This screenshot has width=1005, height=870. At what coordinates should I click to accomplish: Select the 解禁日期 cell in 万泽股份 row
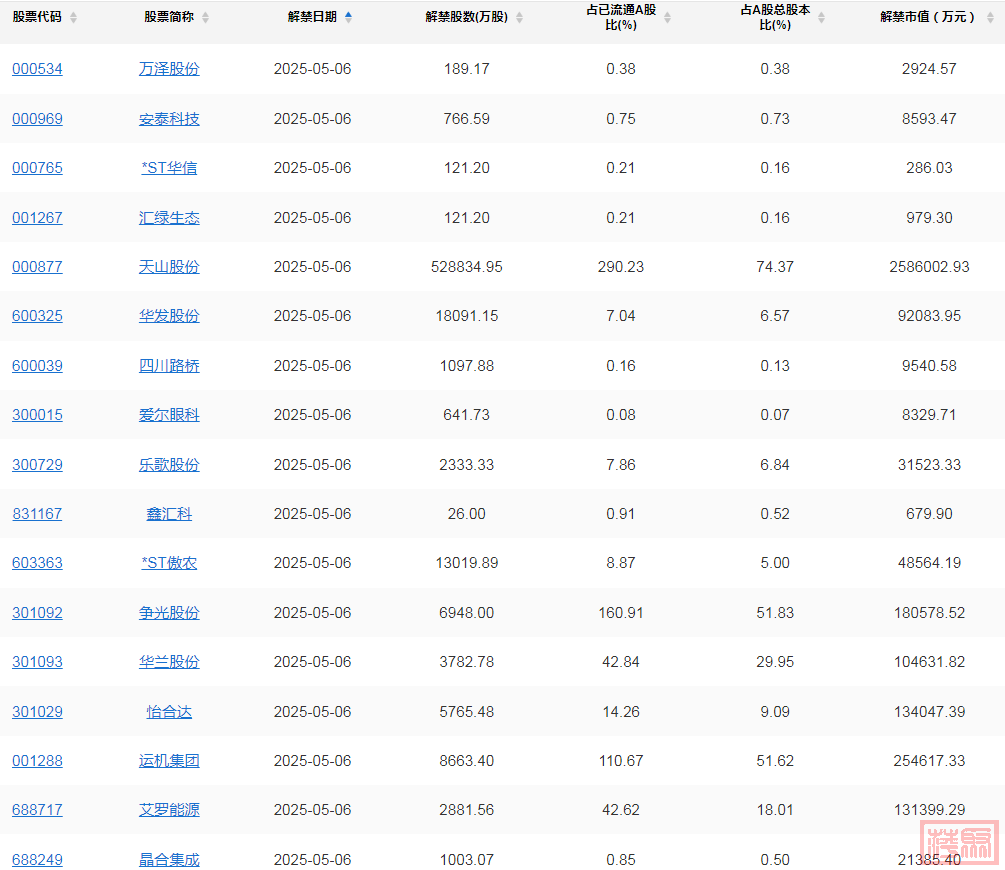(312, 69)
